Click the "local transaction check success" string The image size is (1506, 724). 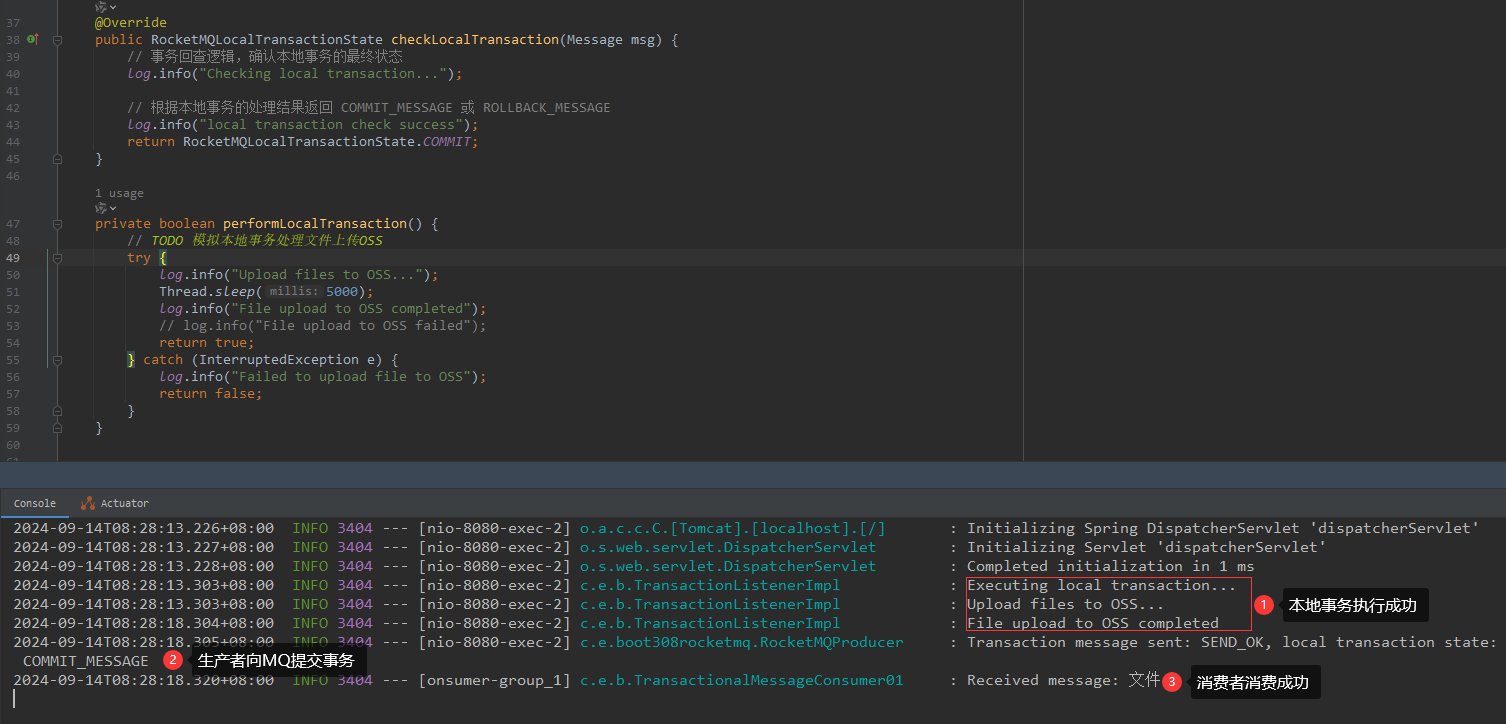pyautogui.click(x=331, y=125)
